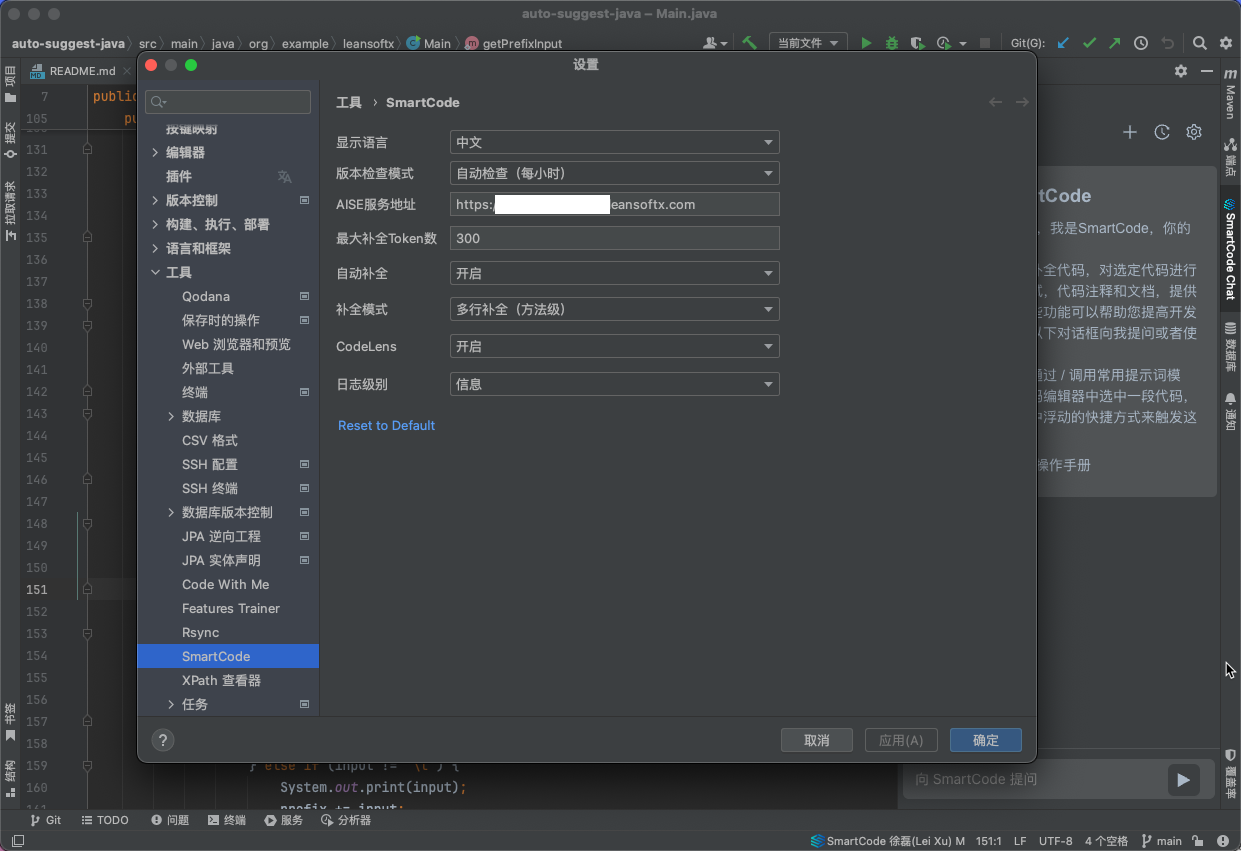Click the Git commit checkmark icon

(1089, 43)
